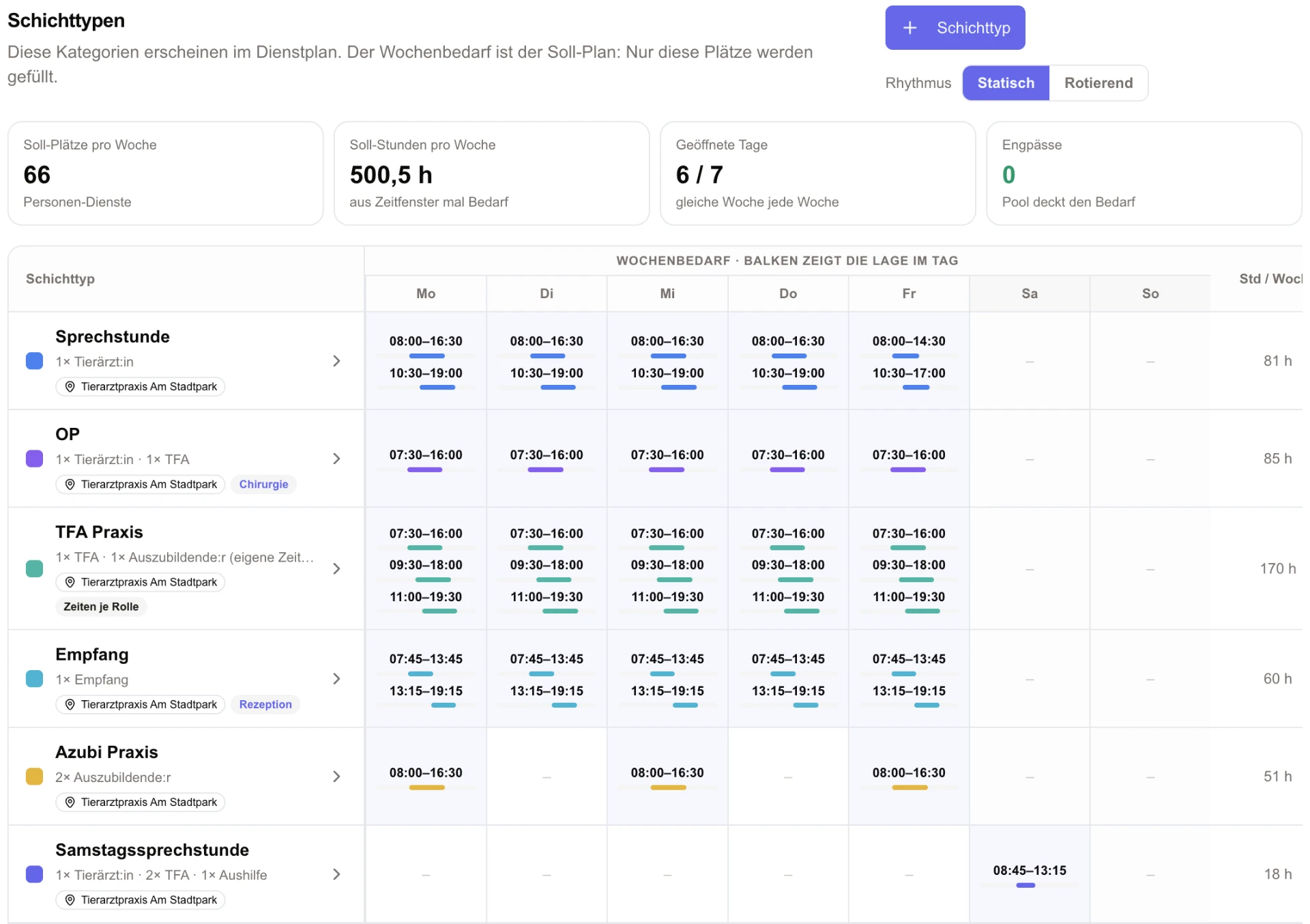This screenshot has height=924, width=1310.
Task: Click the Rezeption tag in Empfang row
Action: coord(265,704)
